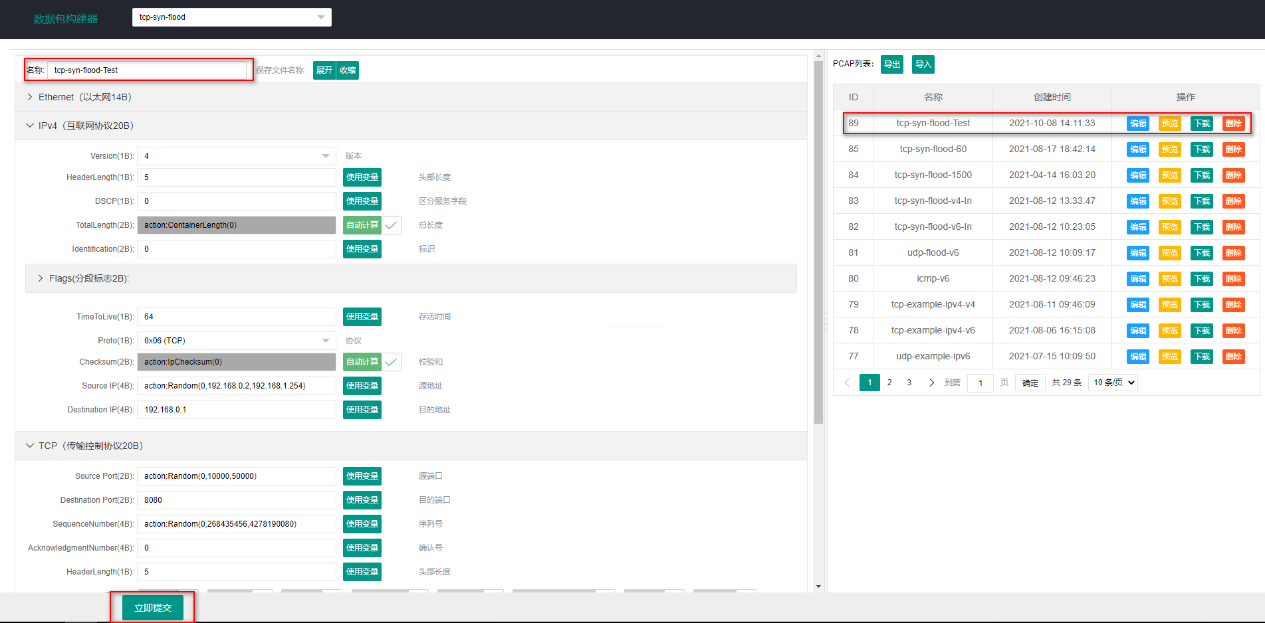Viewport: 1265px width, 623px height.
Task: Toggle auto-calculate checkmark for TotalLength
Action: pos(392,225)
